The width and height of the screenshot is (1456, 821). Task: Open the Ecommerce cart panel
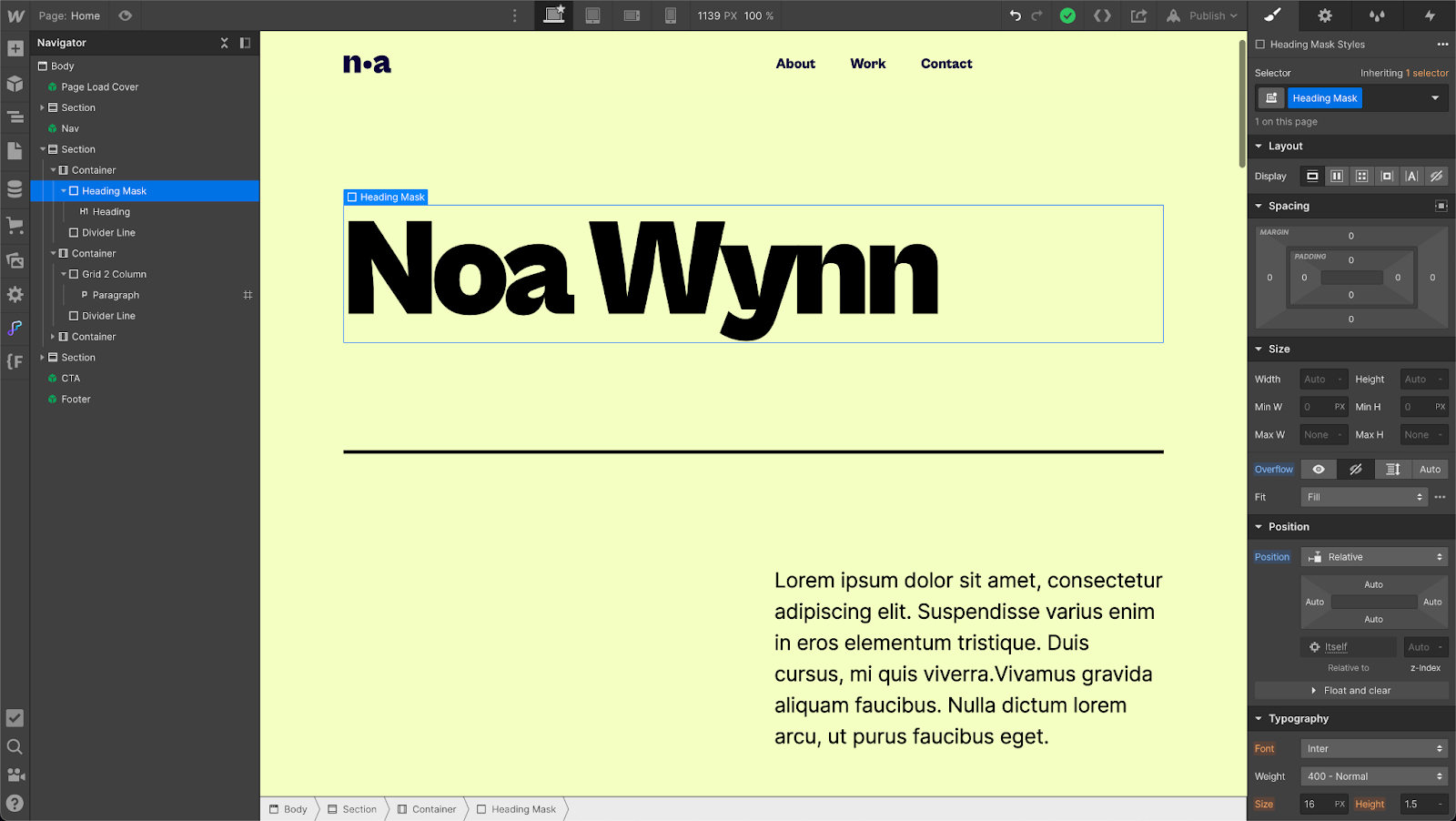coord(15,225)
